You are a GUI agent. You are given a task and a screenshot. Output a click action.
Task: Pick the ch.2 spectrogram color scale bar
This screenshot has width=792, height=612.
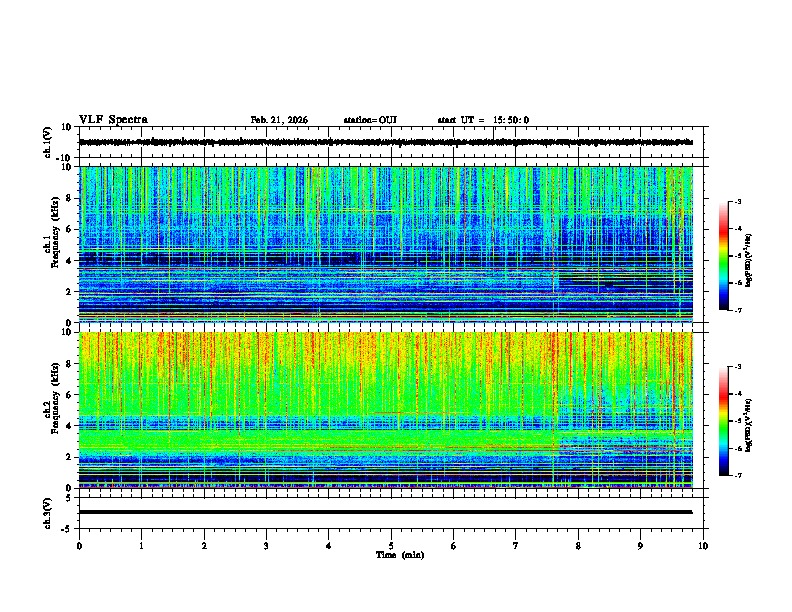pyautogui.click(x=724, y=421)
